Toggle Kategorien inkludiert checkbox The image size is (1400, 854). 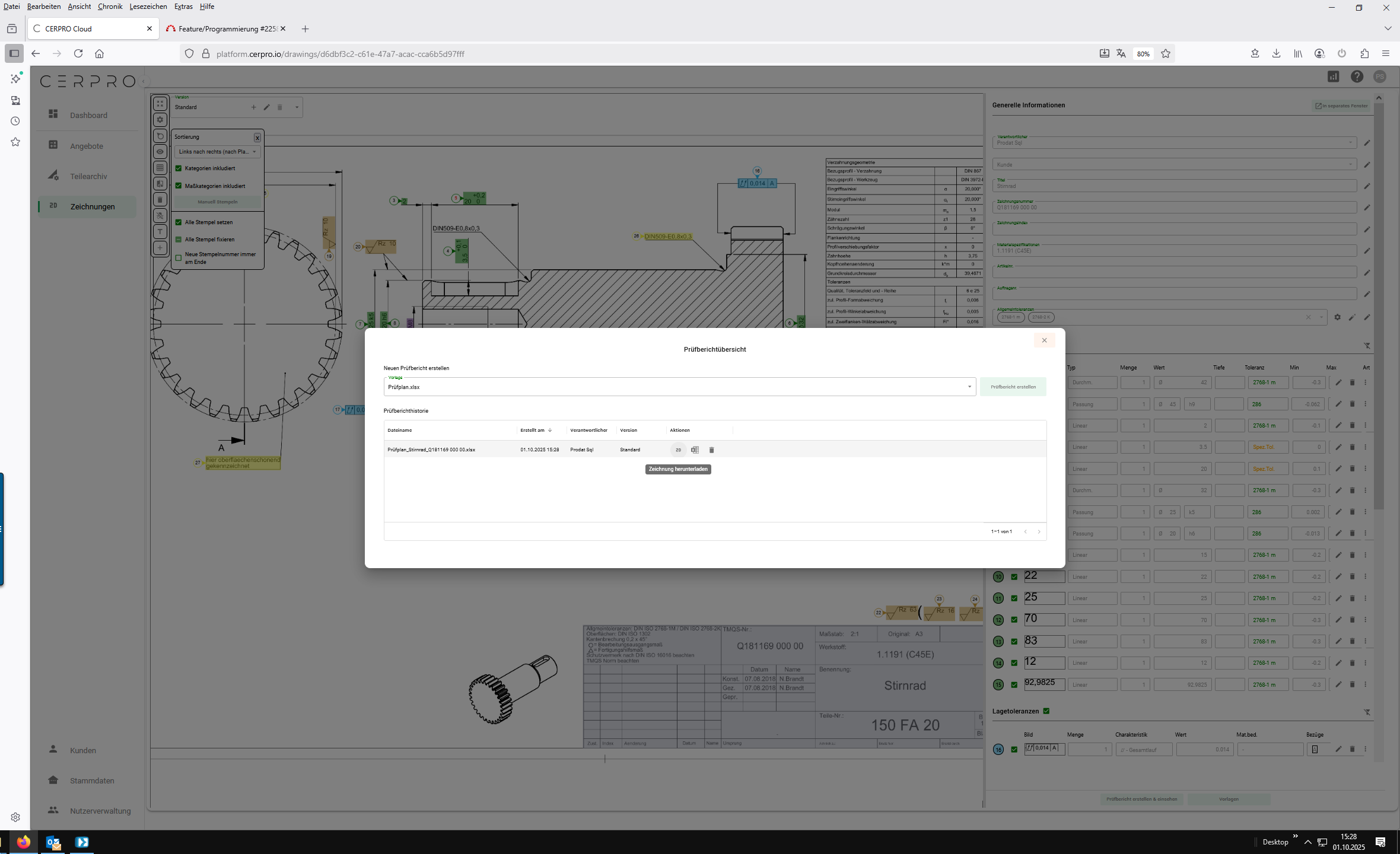pyautogui.click(x=179, y=168)
